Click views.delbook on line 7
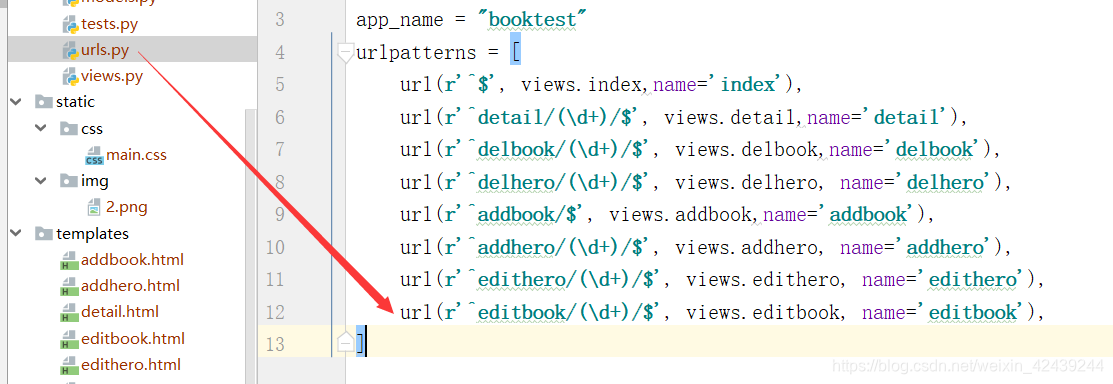Screen dimensions: 1113x384 [746, 150]
